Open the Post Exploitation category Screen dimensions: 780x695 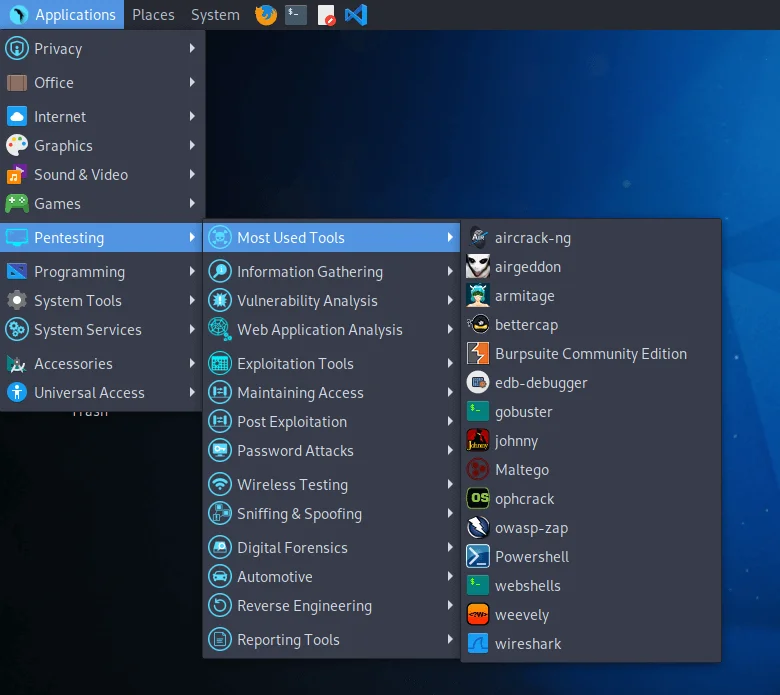tap(331, 421)
